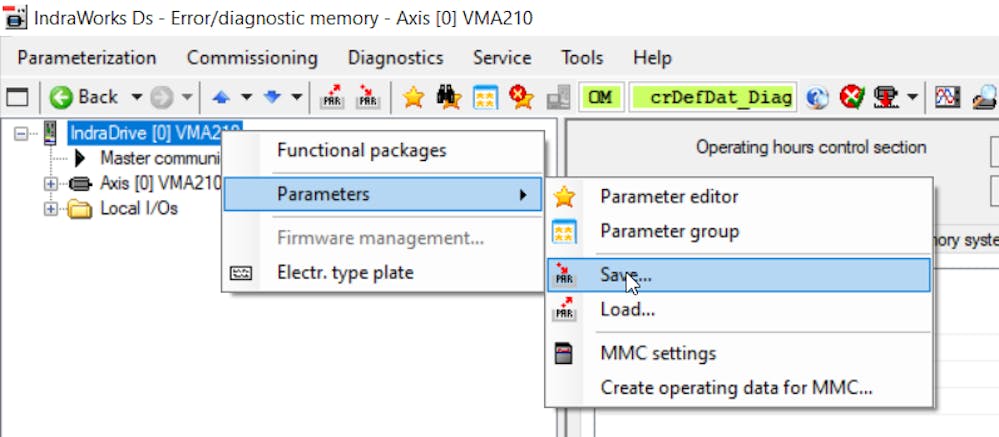999x437 pixels.
Task: Open the Back button history dropdown arrow
Action: [x=137, y=97]
